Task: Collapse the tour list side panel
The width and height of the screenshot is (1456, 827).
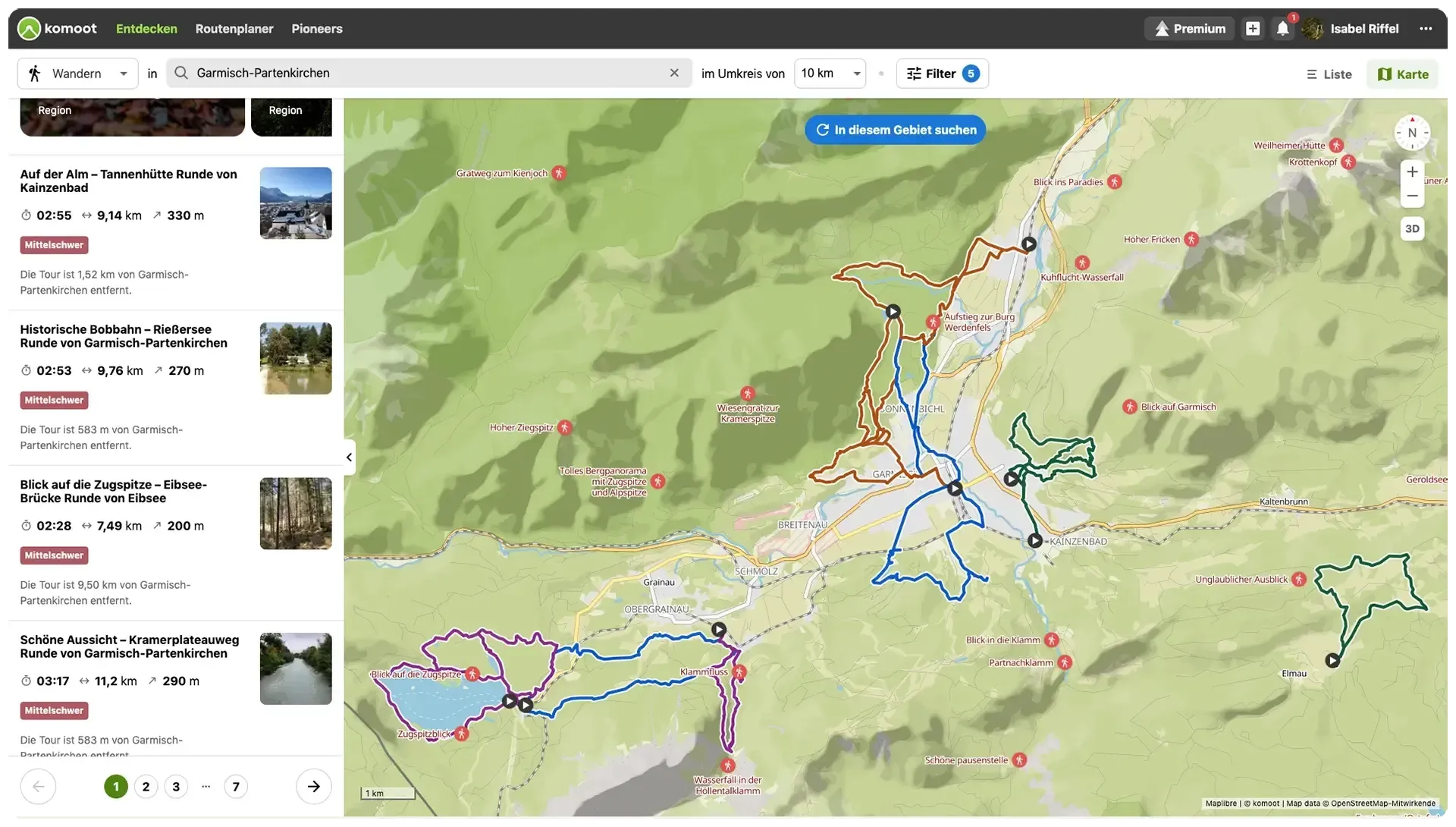Action: [349, 458]
